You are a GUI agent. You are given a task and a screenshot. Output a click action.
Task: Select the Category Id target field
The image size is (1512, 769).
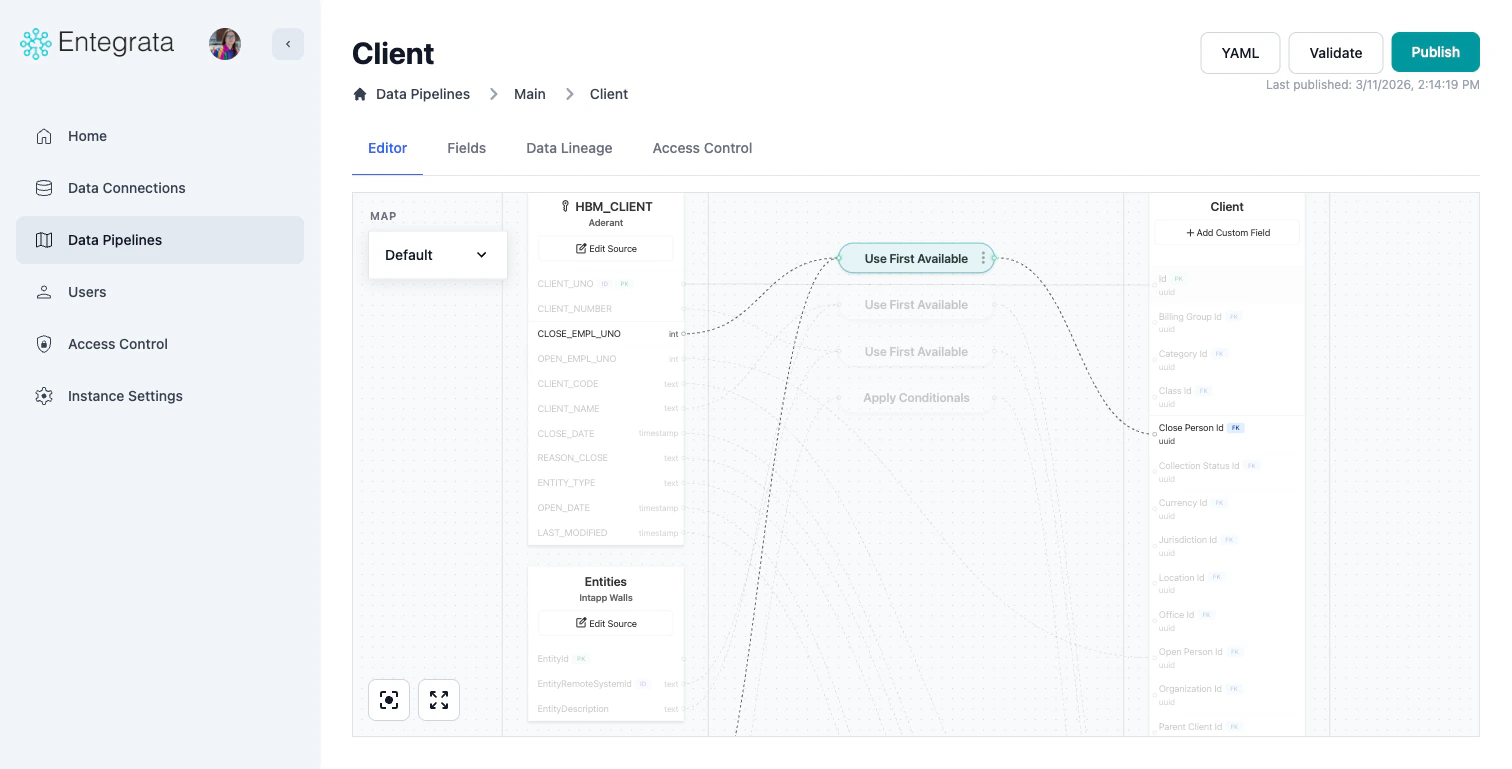(1227, 360)
